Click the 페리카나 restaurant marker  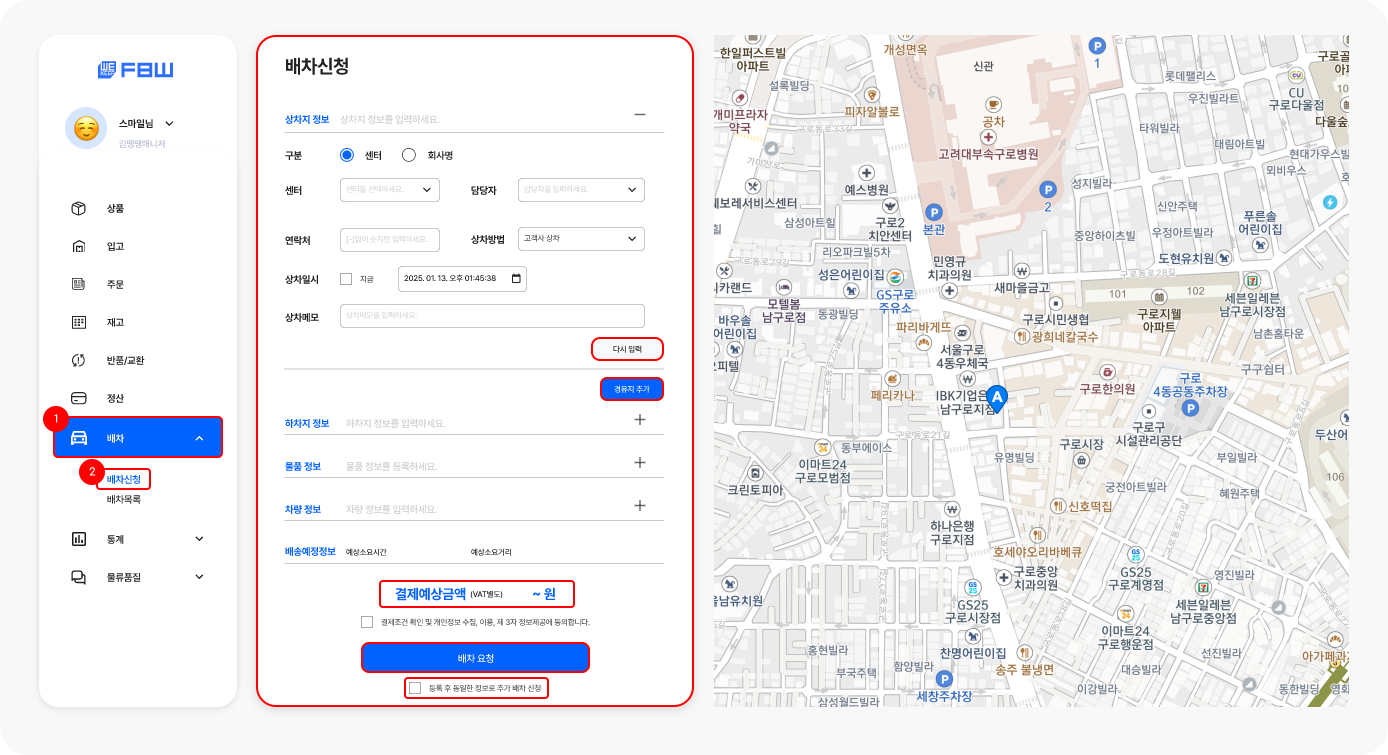click(x=892, y=378)
